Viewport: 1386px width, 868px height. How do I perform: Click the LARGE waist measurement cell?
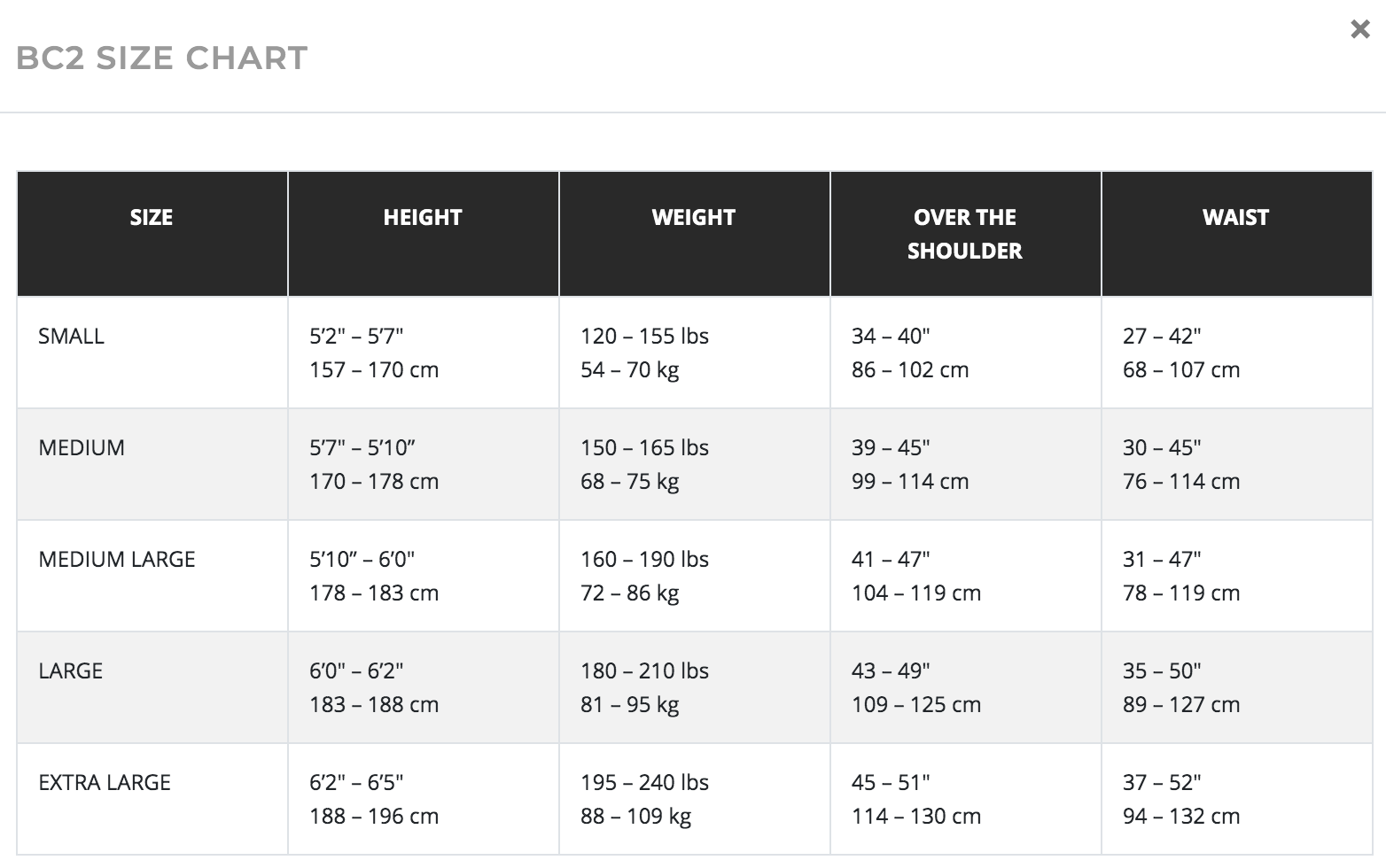[x=1235, y=686]
